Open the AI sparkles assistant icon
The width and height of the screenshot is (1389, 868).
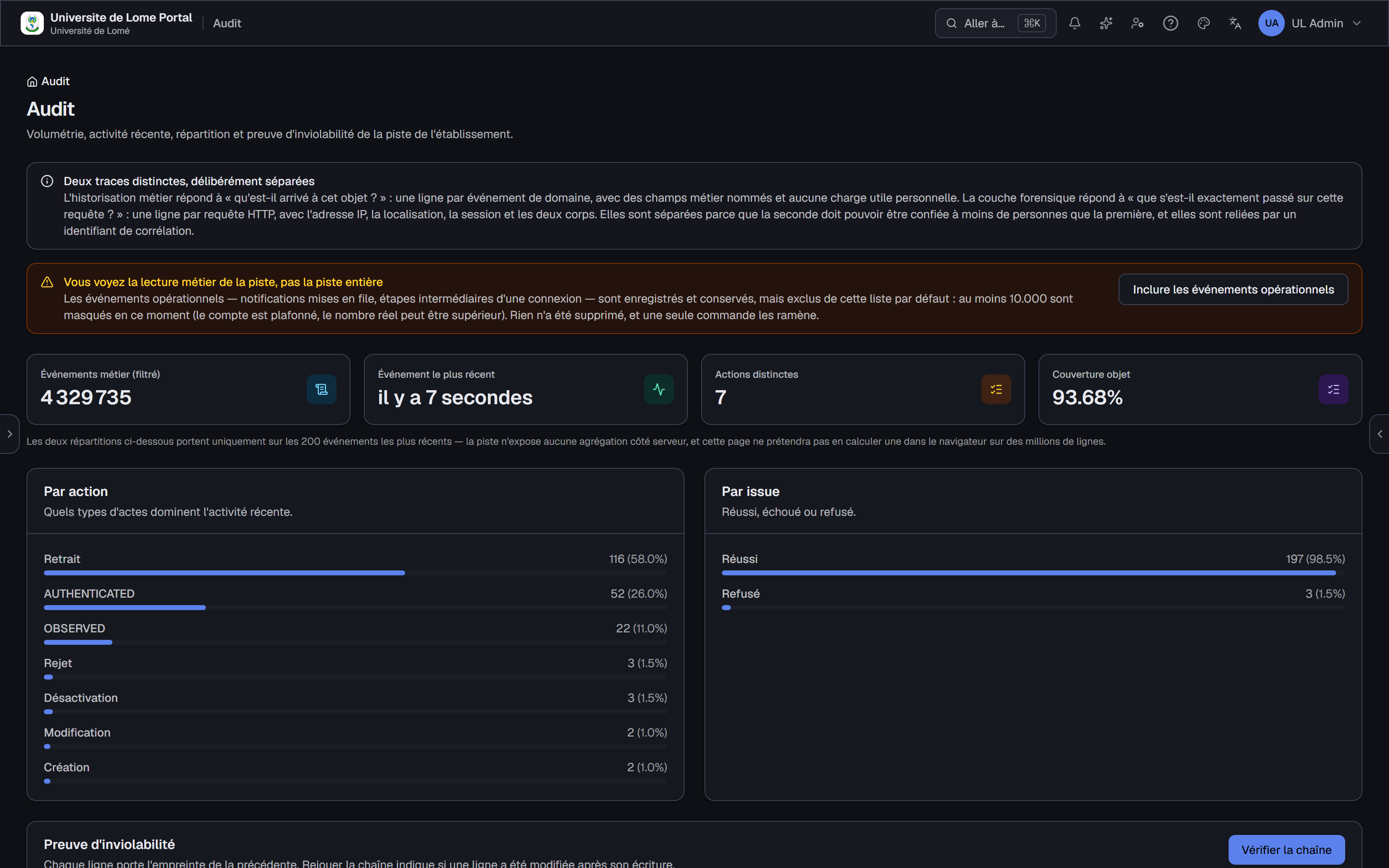pyautogui.click(x=1106, y=23)
